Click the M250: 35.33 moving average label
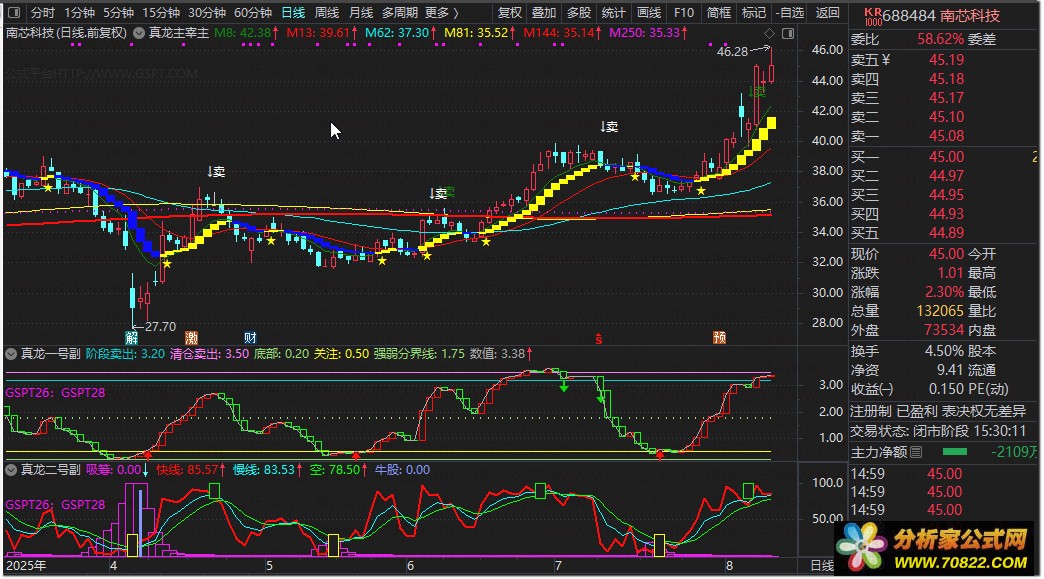1044x579 pixels. pyautogui.click(x=649, y=33)
